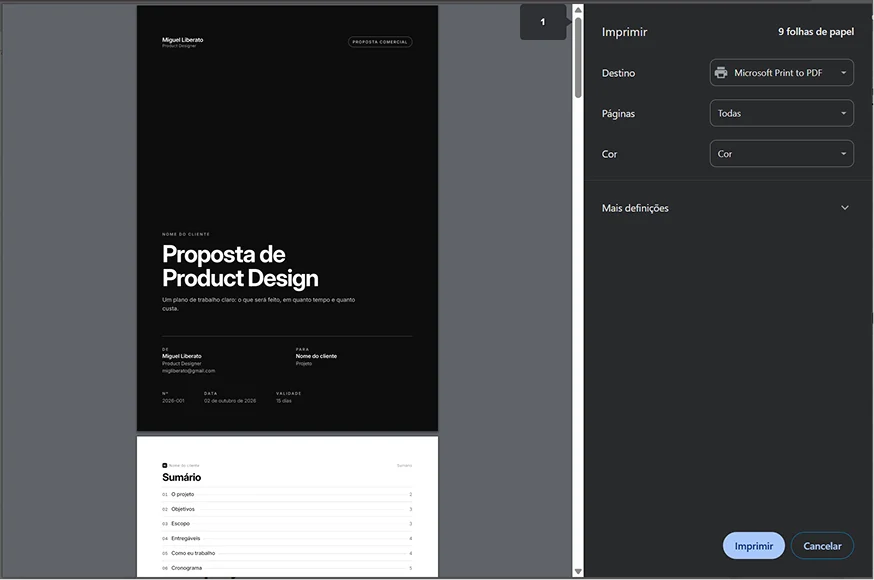Click the Imprimir dialog heading
This screenshot has width=874, height=580.
(x=624, y=32)
